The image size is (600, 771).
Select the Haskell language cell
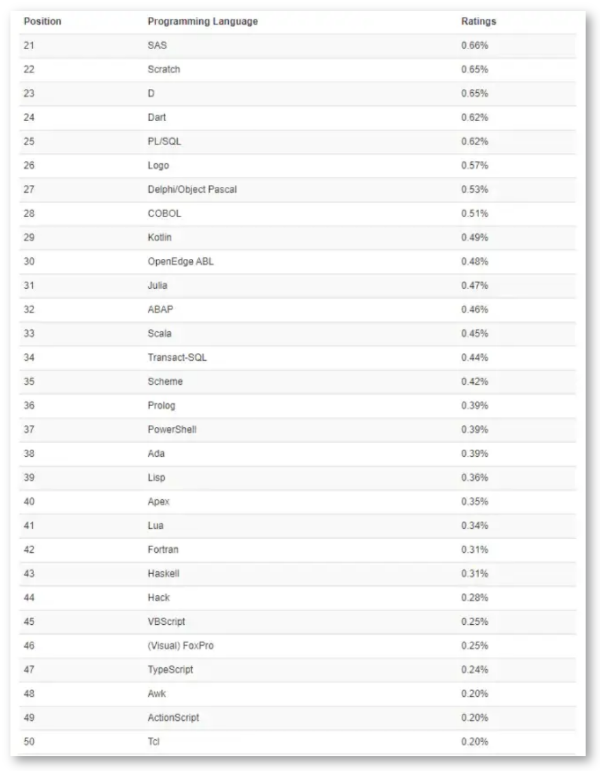point(164,573)
